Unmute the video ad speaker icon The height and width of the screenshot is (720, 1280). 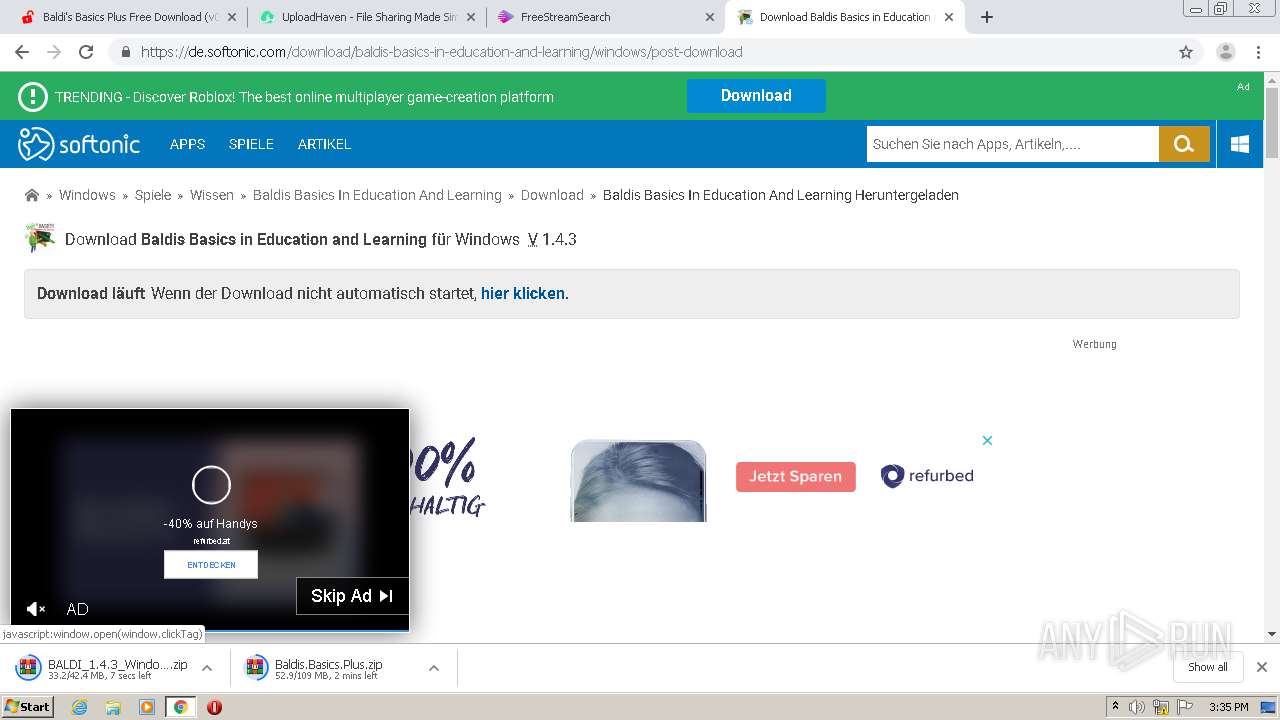(x=35, y=609)
